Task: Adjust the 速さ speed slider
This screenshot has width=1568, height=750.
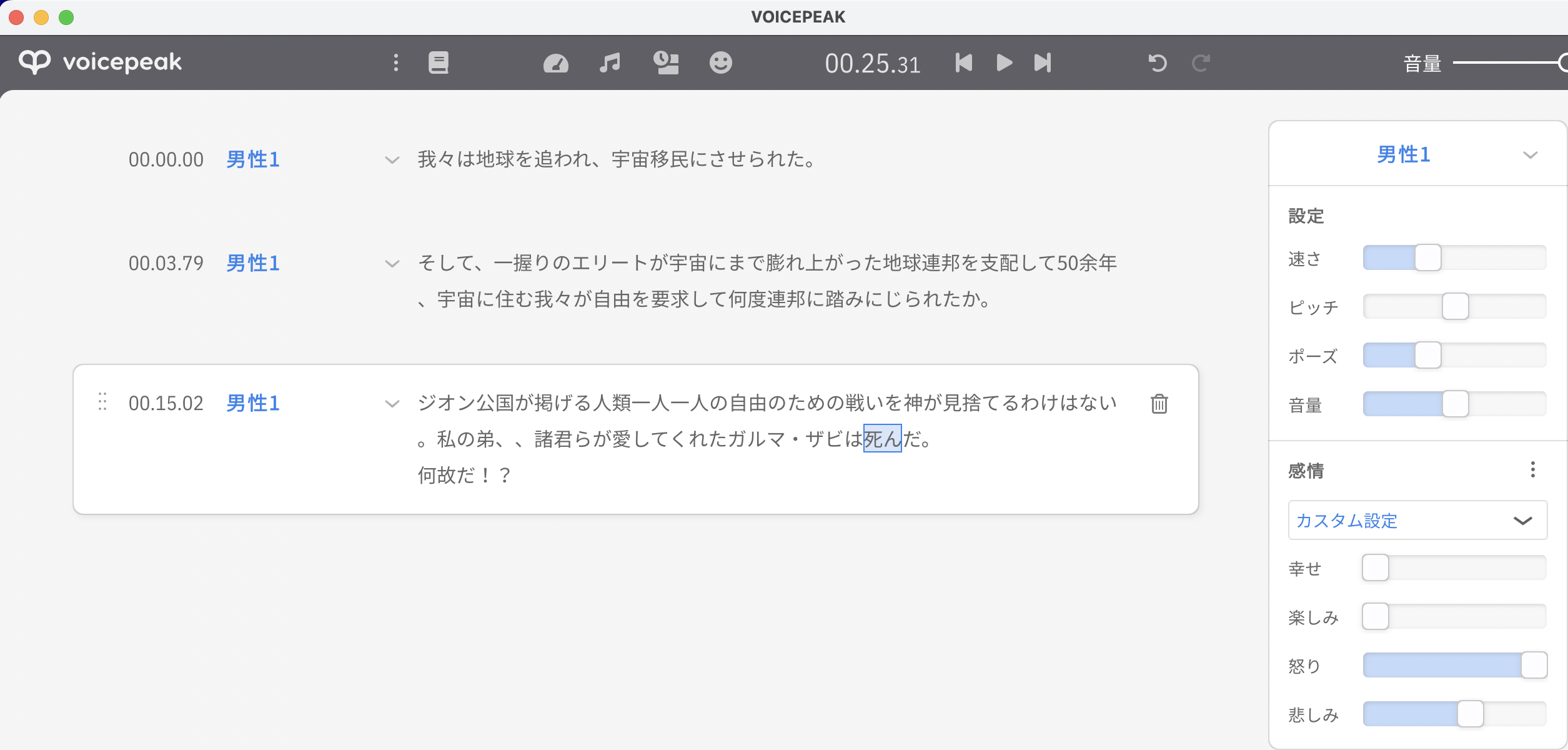Action: click(1454, 257)
